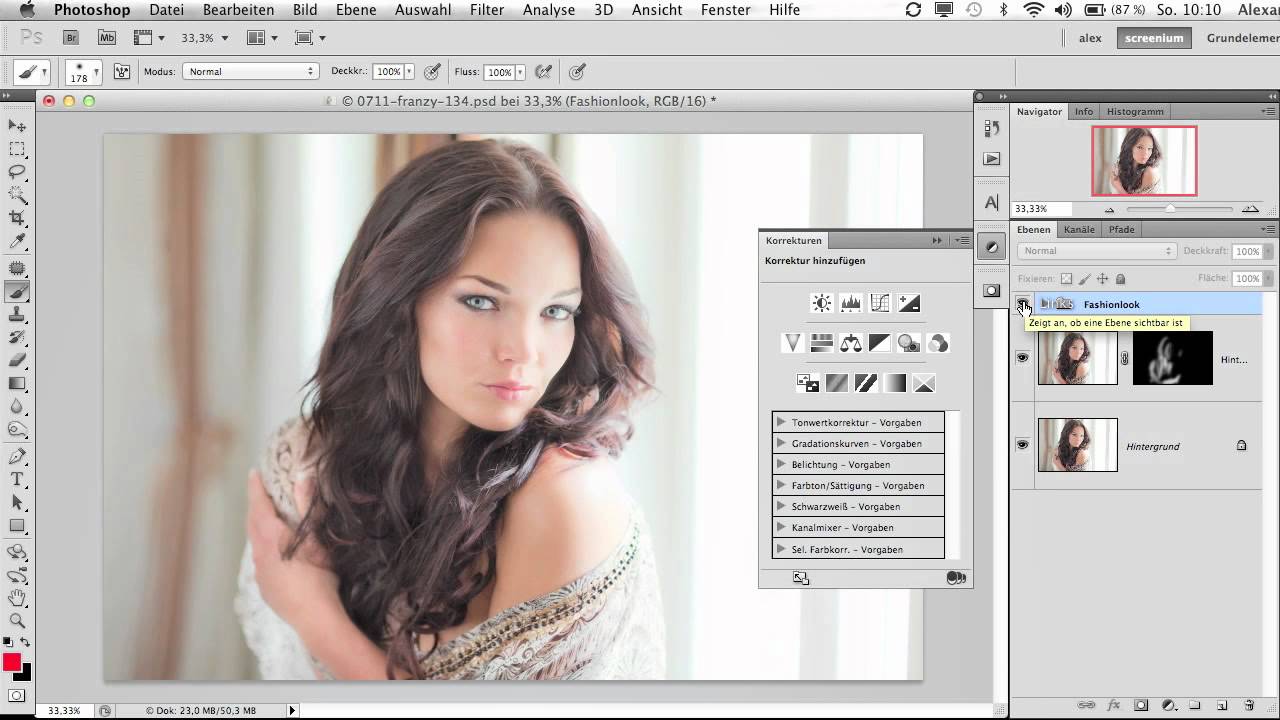Open the Korrekturen panel options menu
Image resolution: width=1280 pixels, height=720 pixels.
coord(961,240)
